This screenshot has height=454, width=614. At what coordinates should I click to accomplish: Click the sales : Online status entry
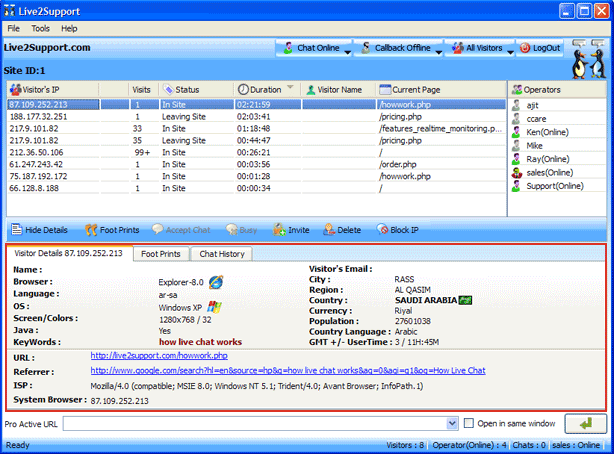(x=576, y=445)
